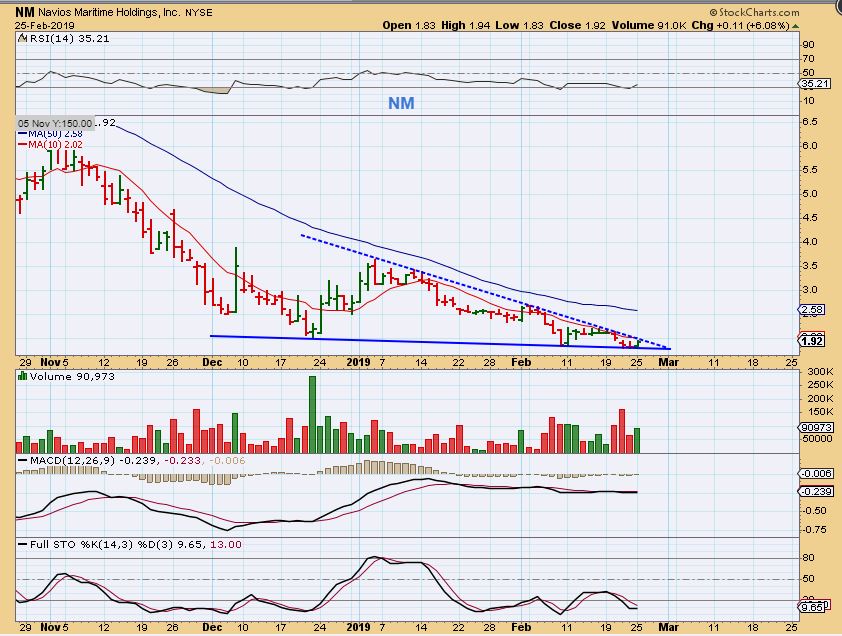Click the RSI panel icon beside RSI(14)

tap(23, 38)
